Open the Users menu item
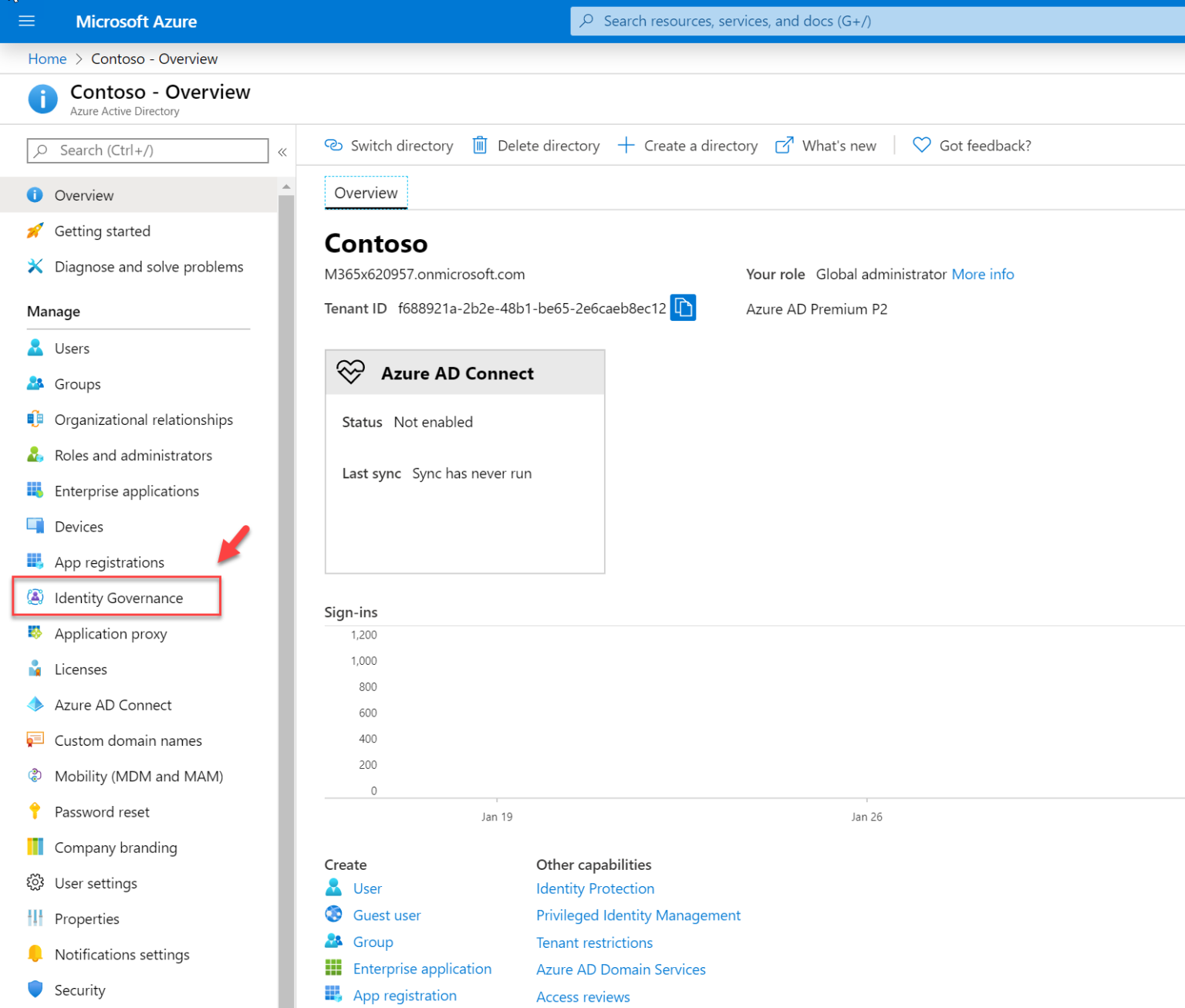This screenshot has height=1008, width=1185. pos(72,349)
